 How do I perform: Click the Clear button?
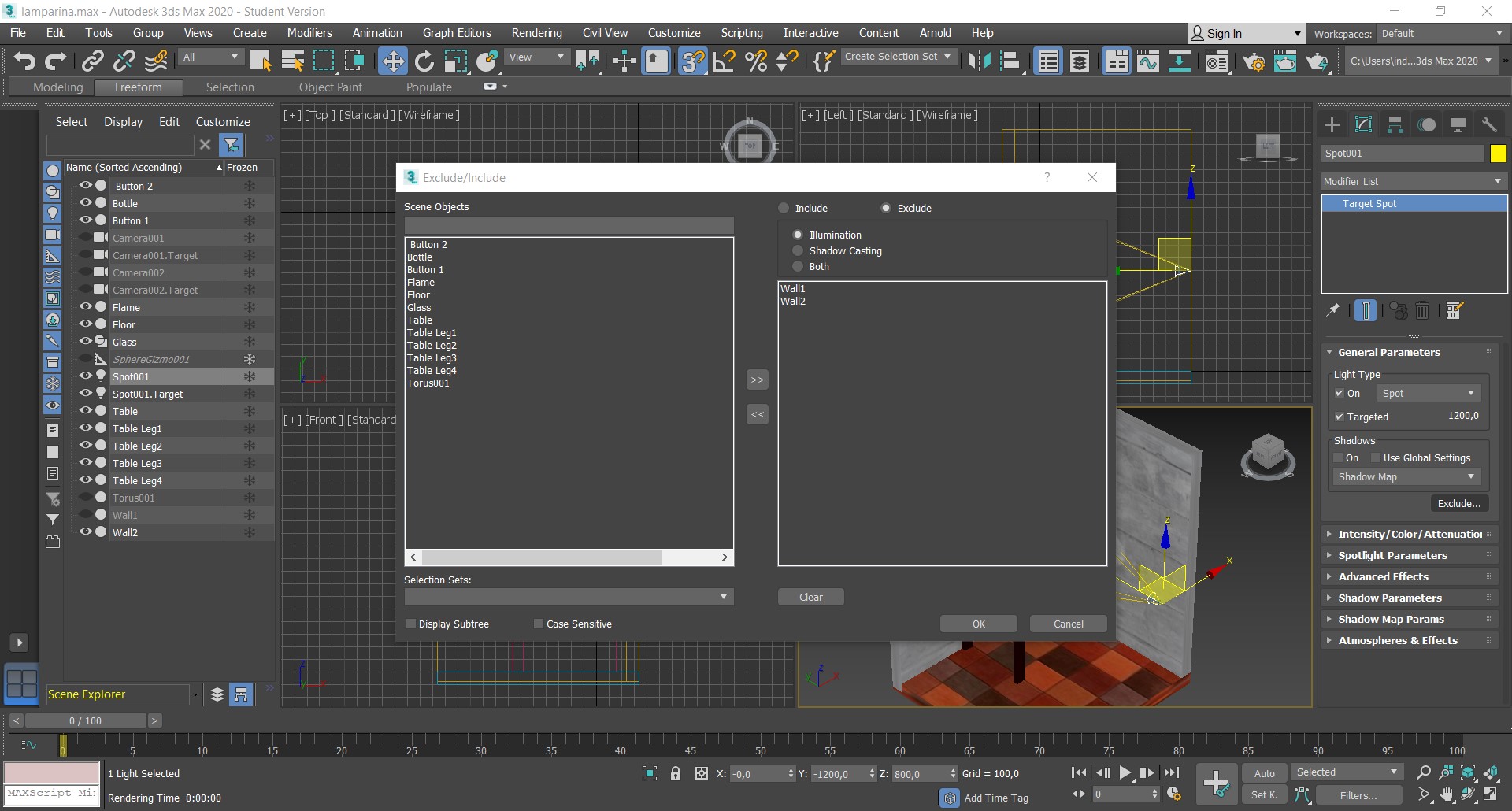point(810,596)
